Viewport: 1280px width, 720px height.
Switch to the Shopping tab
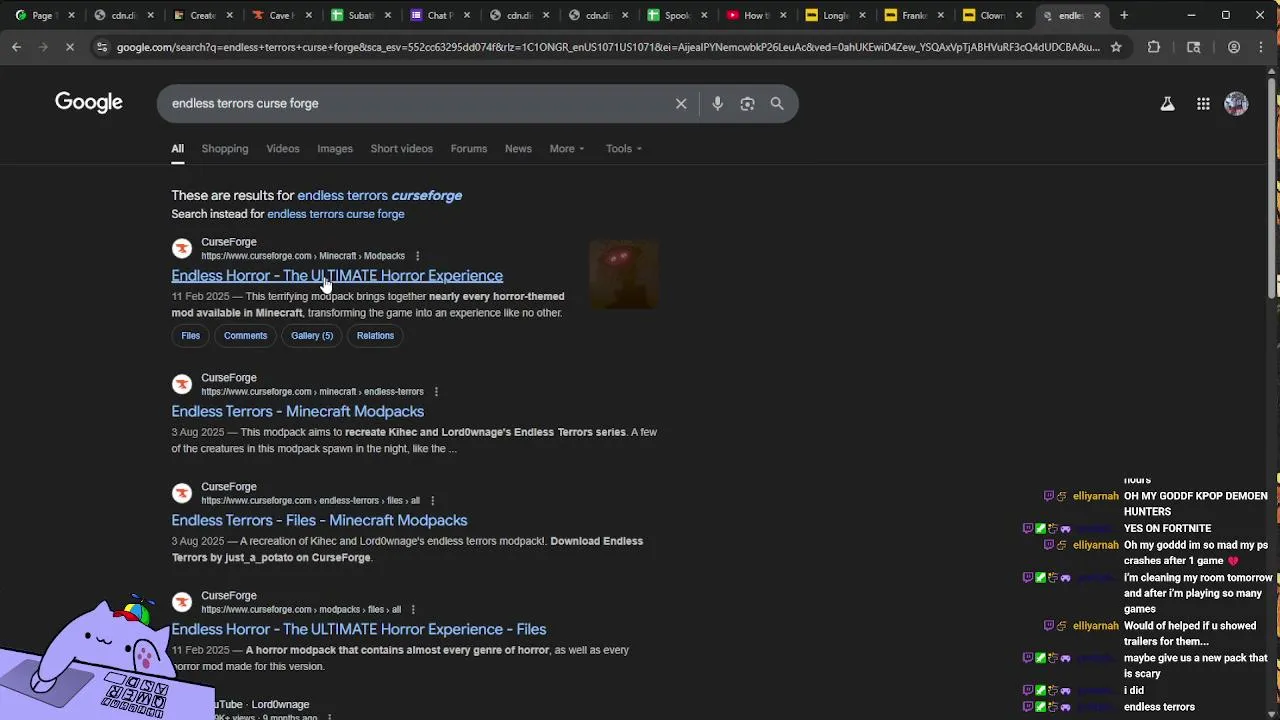(x=224, y=149)
